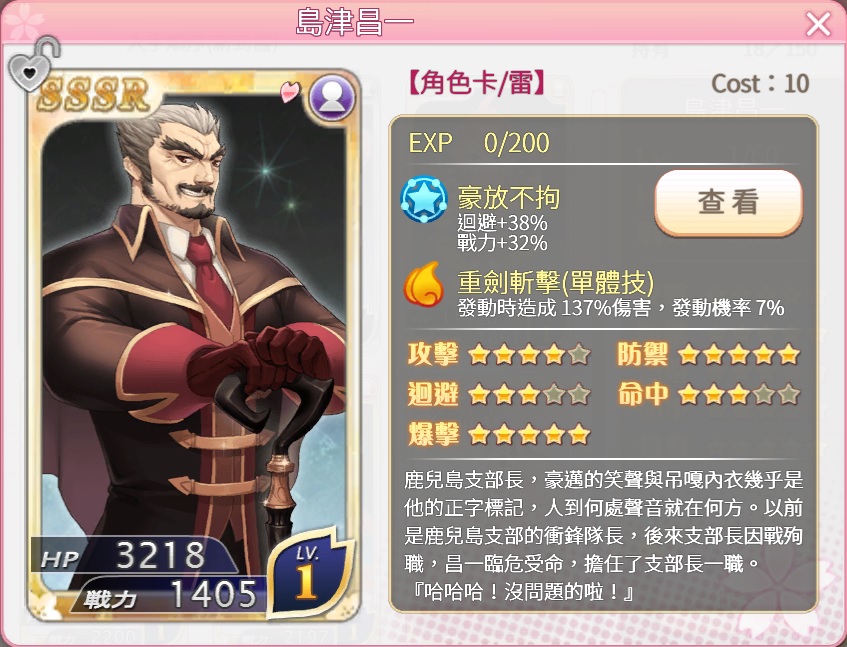Click the SSSR rarity badge

coord(94,95)
